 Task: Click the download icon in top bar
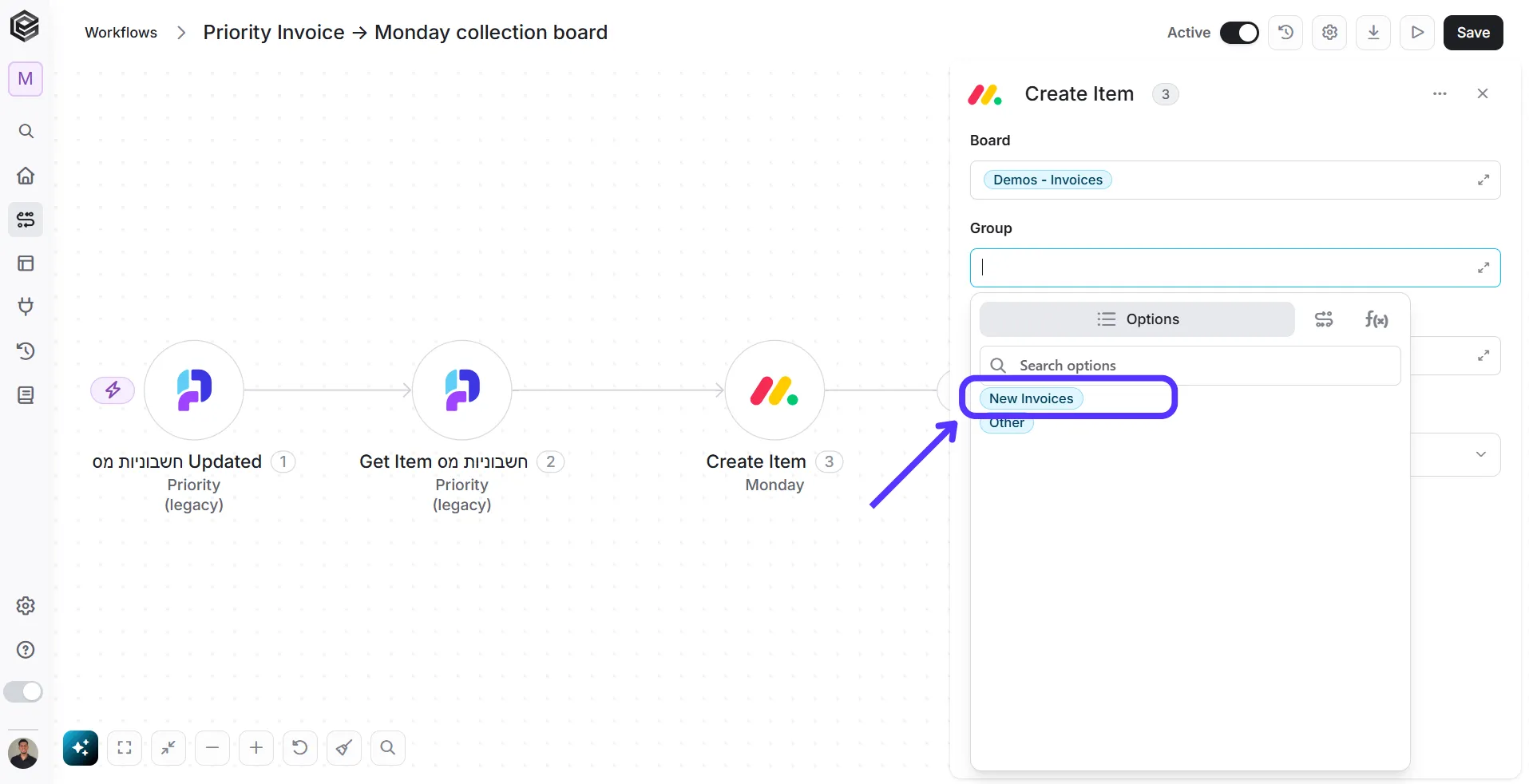tap(1373, 33)
